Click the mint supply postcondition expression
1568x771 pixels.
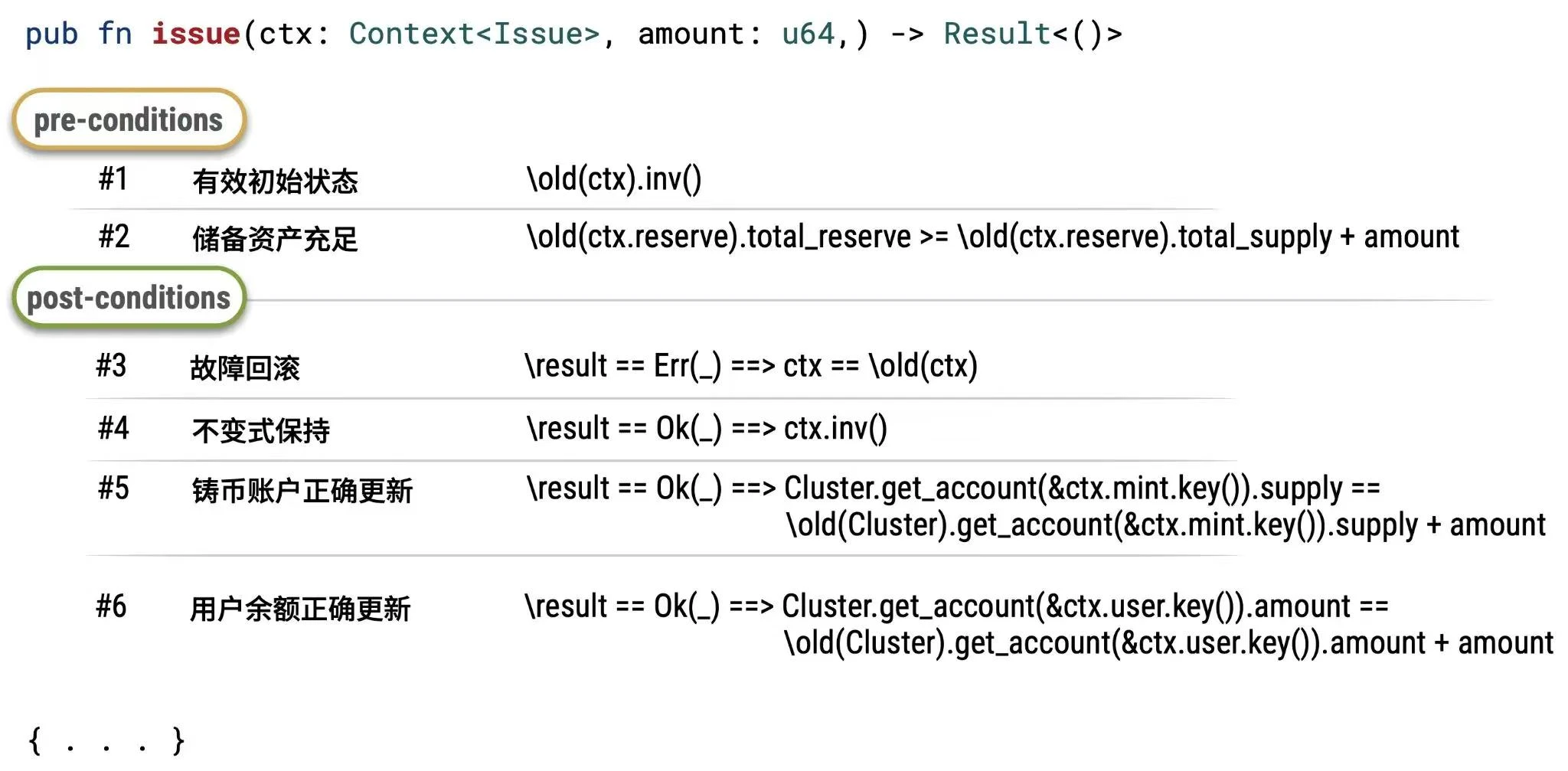click(x=1034, y=507)
